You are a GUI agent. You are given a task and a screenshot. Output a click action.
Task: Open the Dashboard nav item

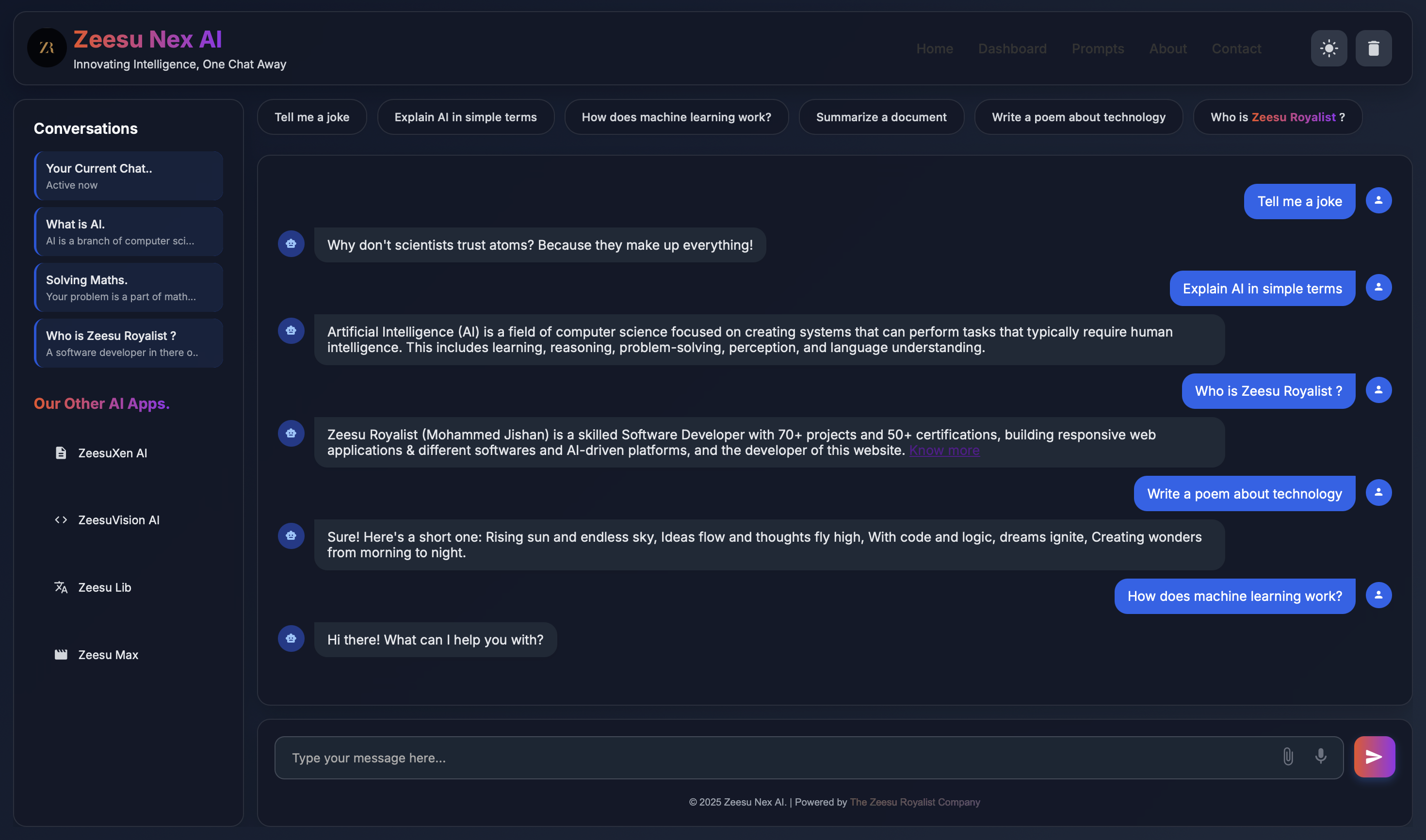point(1012,48)
